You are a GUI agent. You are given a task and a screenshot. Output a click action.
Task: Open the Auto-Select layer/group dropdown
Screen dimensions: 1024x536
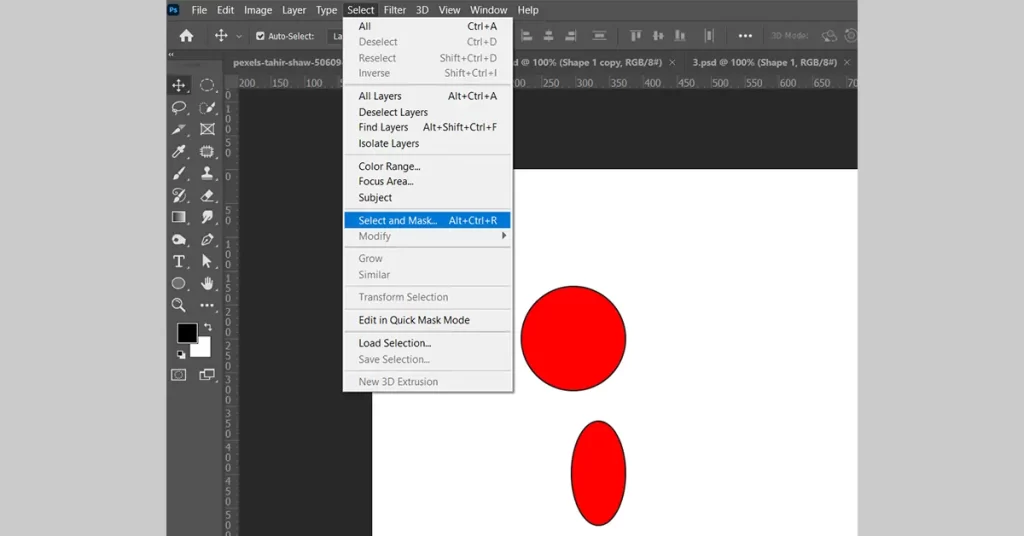(x=336, y=36)
